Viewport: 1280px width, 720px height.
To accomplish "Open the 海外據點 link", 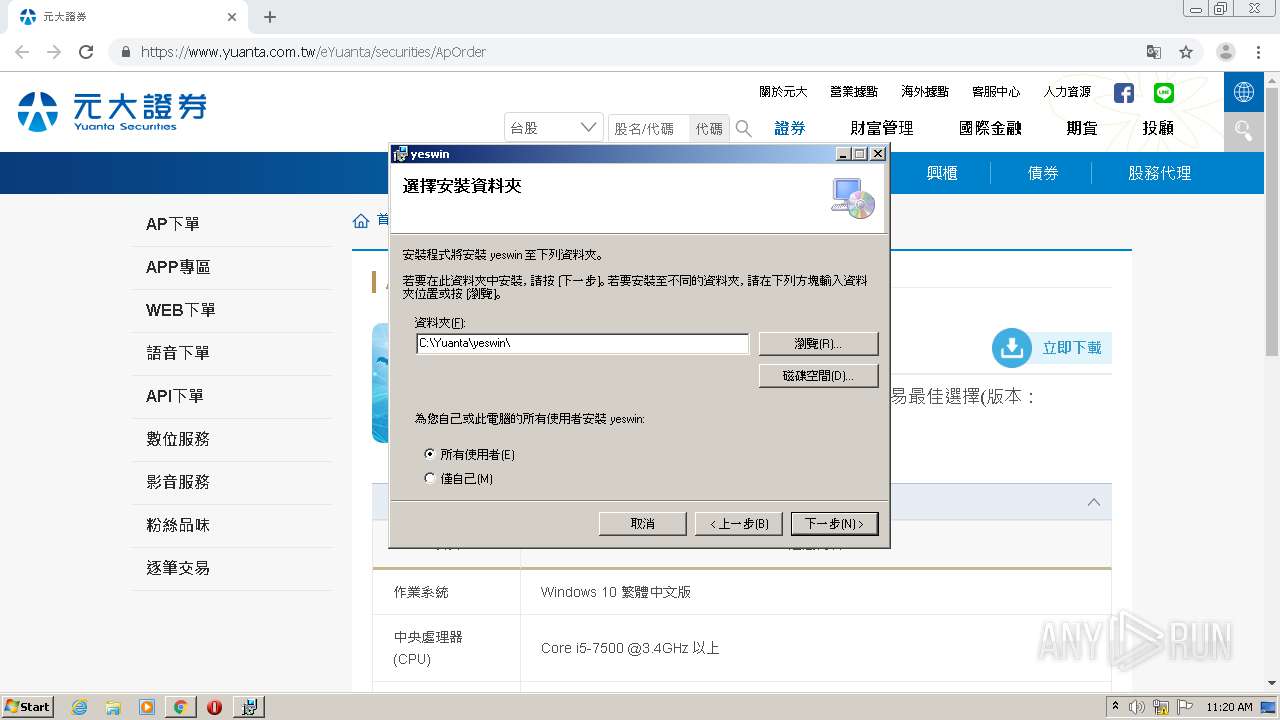I will tap(925, 92).
